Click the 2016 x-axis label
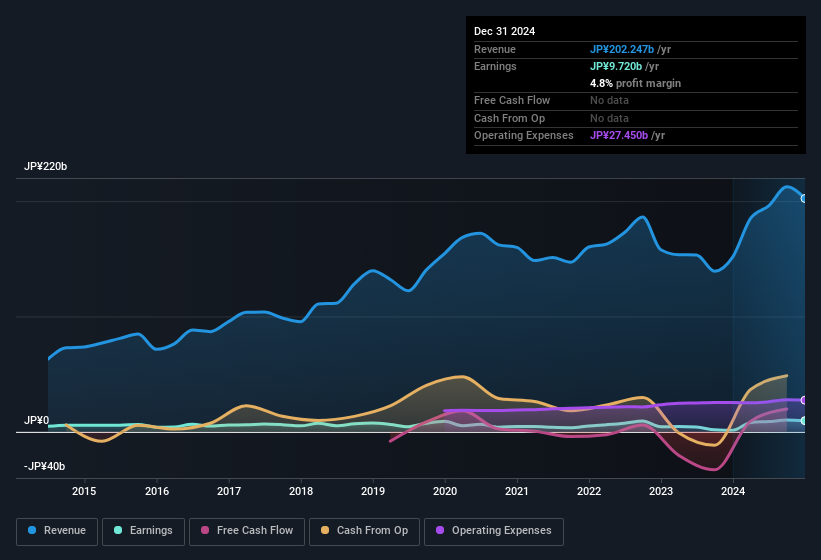 point(157,491)
